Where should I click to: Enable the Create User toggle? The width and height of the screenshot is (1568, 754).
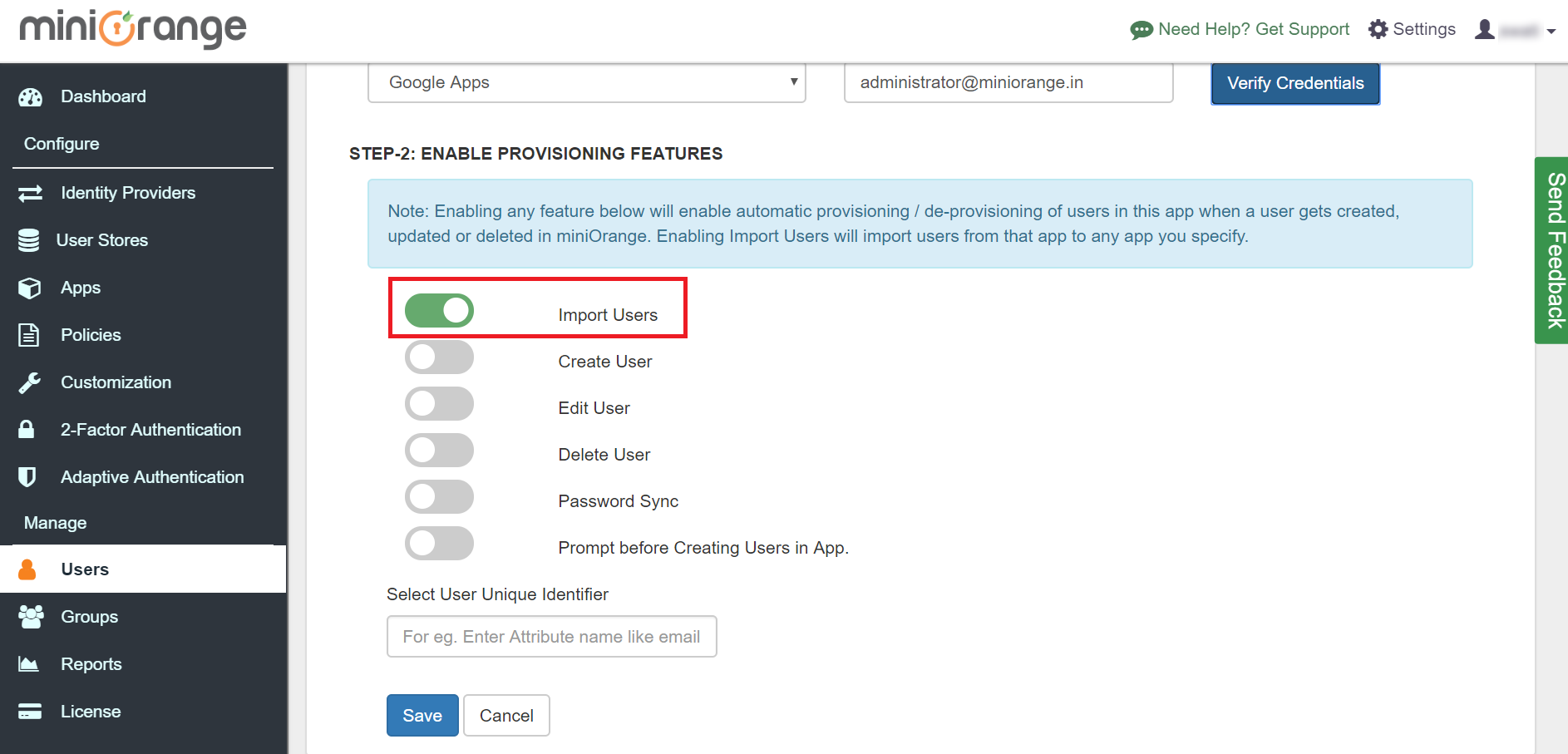coord(439,357)
